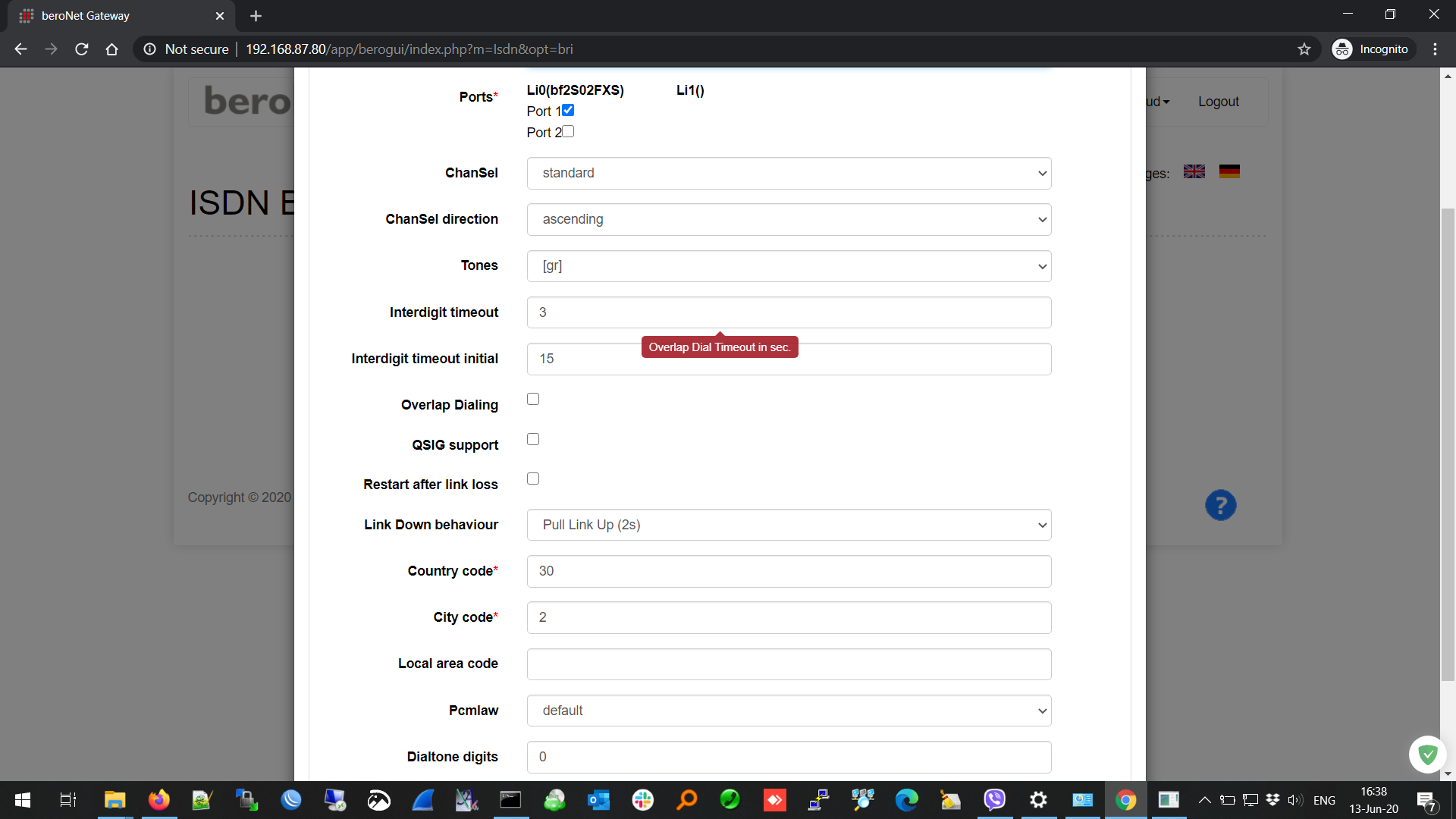Open the Tones dropdown
Image resolution: width=1456 pixels, height=819 pixels.
pos(789,266)
